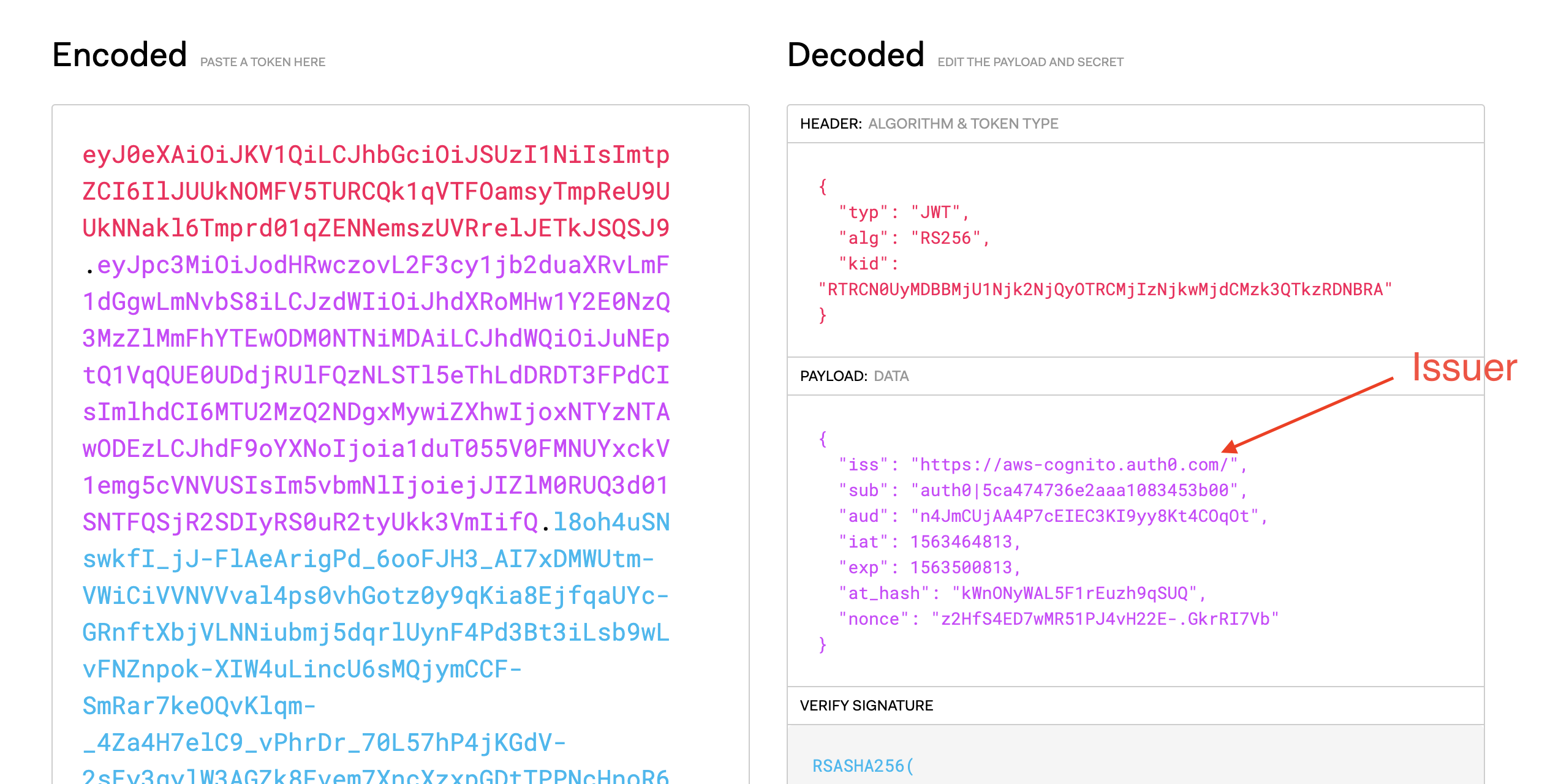Click the PAYLOAD DATA section title
This screenshot has height=784, width=1561.
coord(854,376)
